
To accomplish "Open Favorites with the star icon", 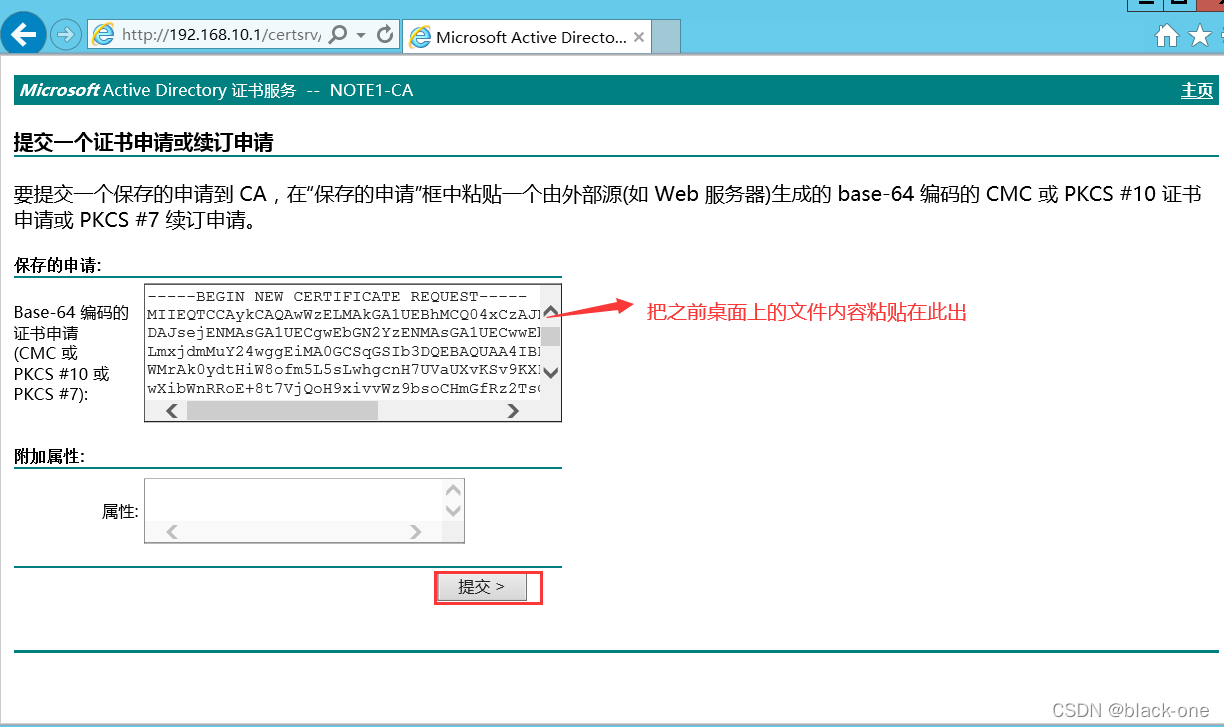I will click(x=1201, y=37).
